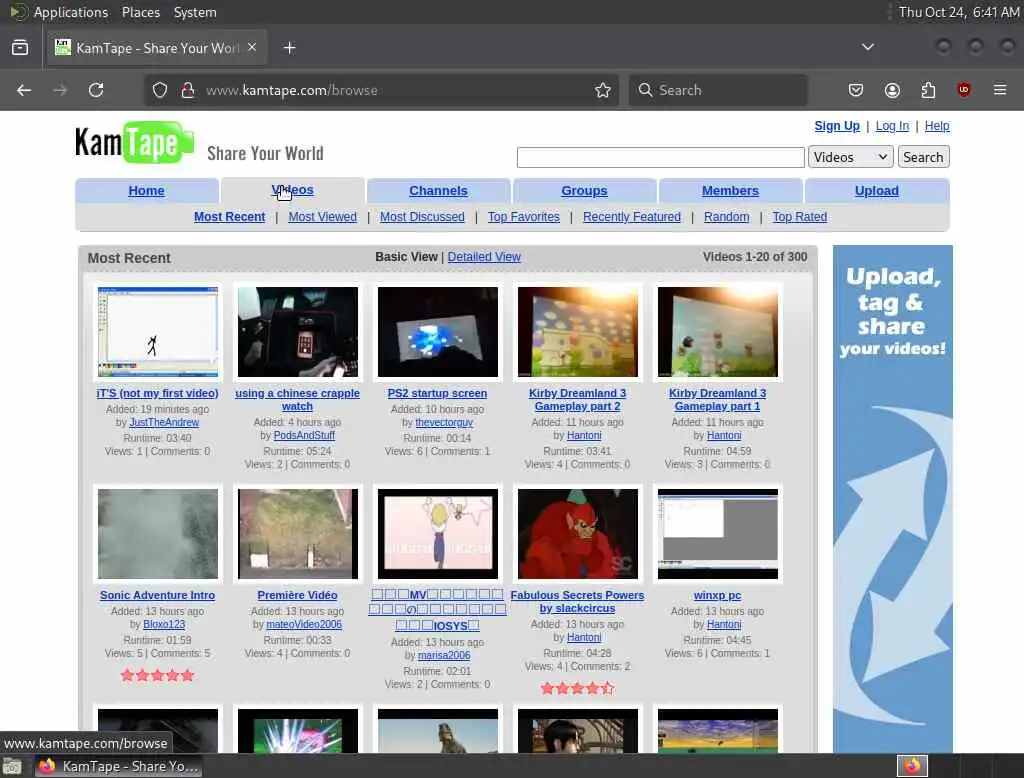Viewport: 1024px width, 778px height.
Task: Select the Most Viewed filter
Action: coord(323,217)
